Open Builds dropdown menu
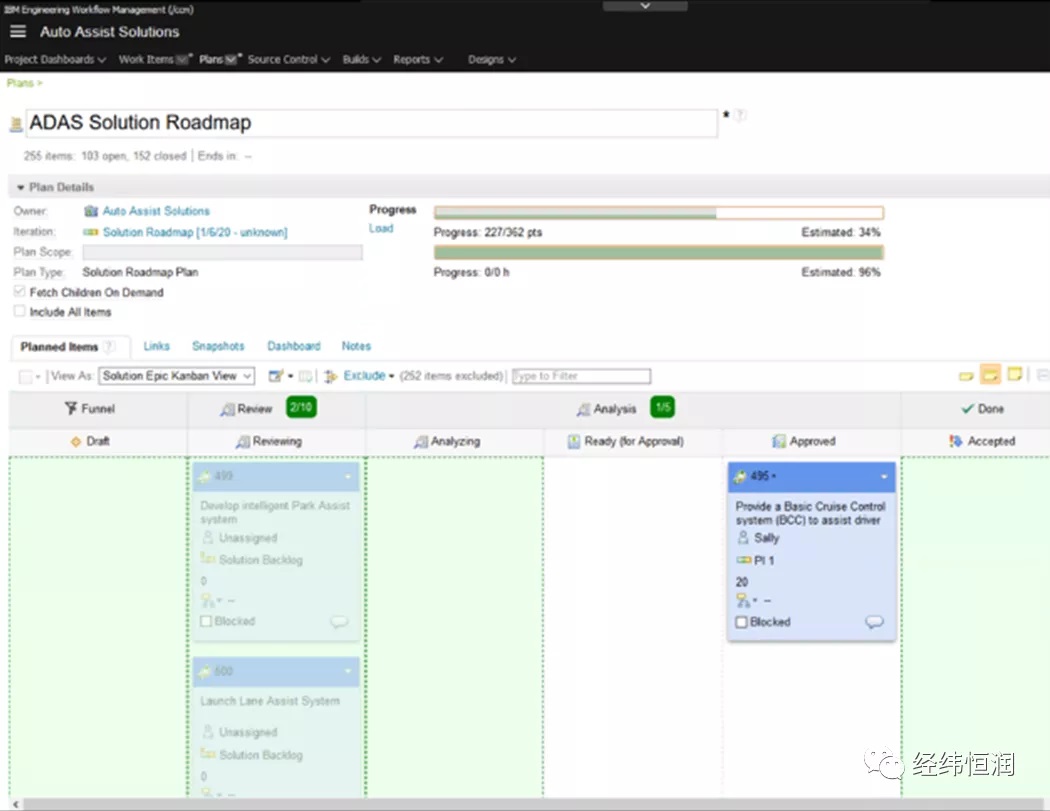The width and height of the screenshot is (1050, 811). click(x=362, y=60)
